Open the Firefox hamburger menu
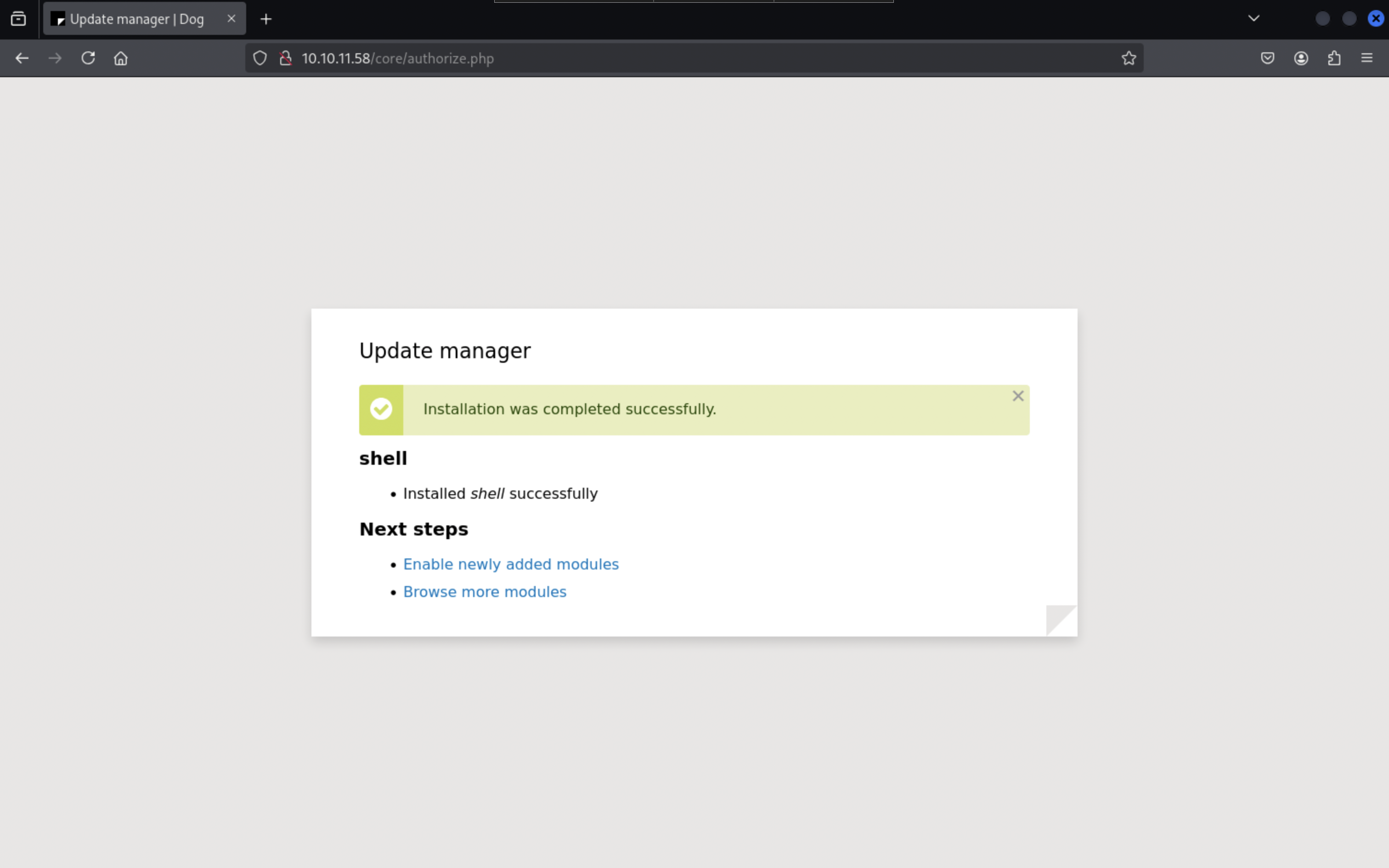This screenshot has width=1389, height=868. click(1366, 58)
